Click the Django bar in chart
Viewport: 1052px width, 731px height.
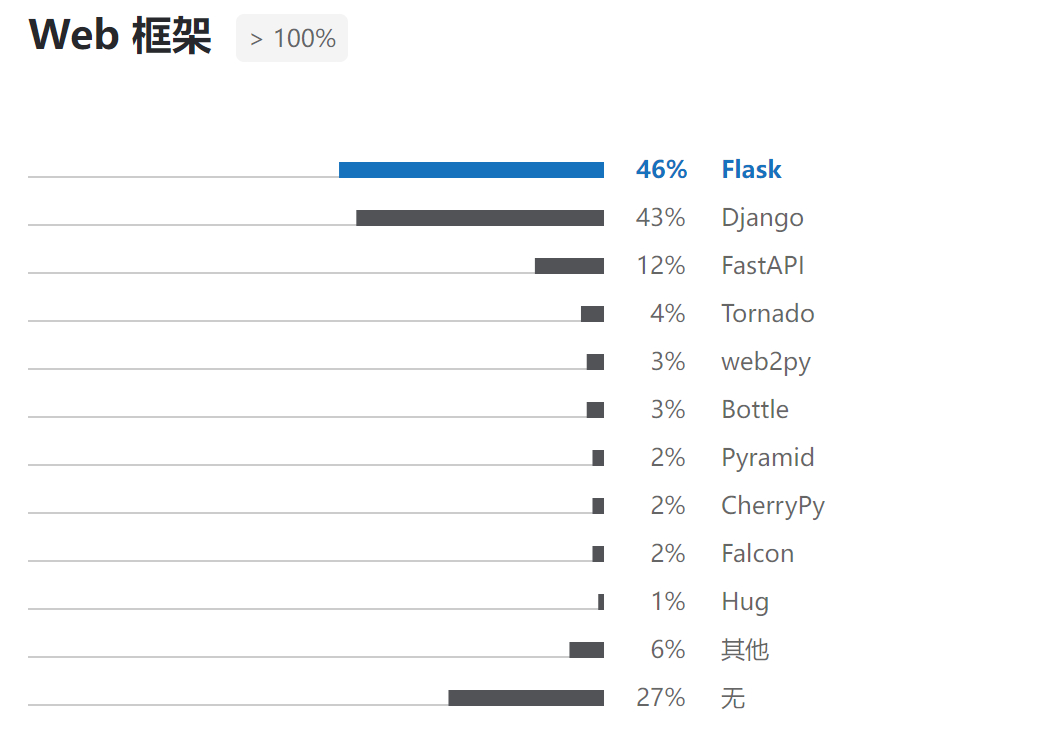(480, 218)
